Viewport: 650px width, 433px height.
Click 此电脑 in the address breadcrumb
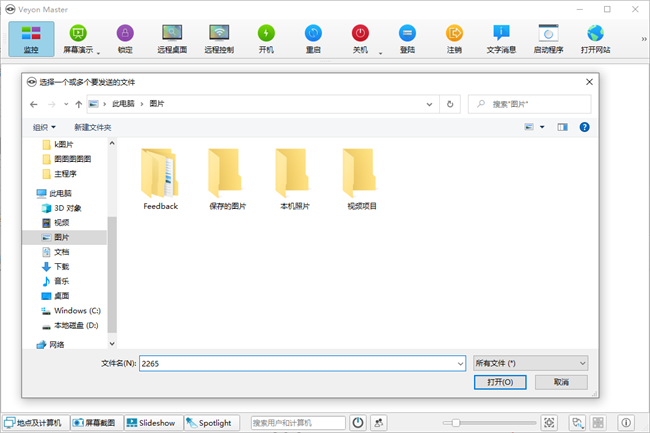[123, 104]
